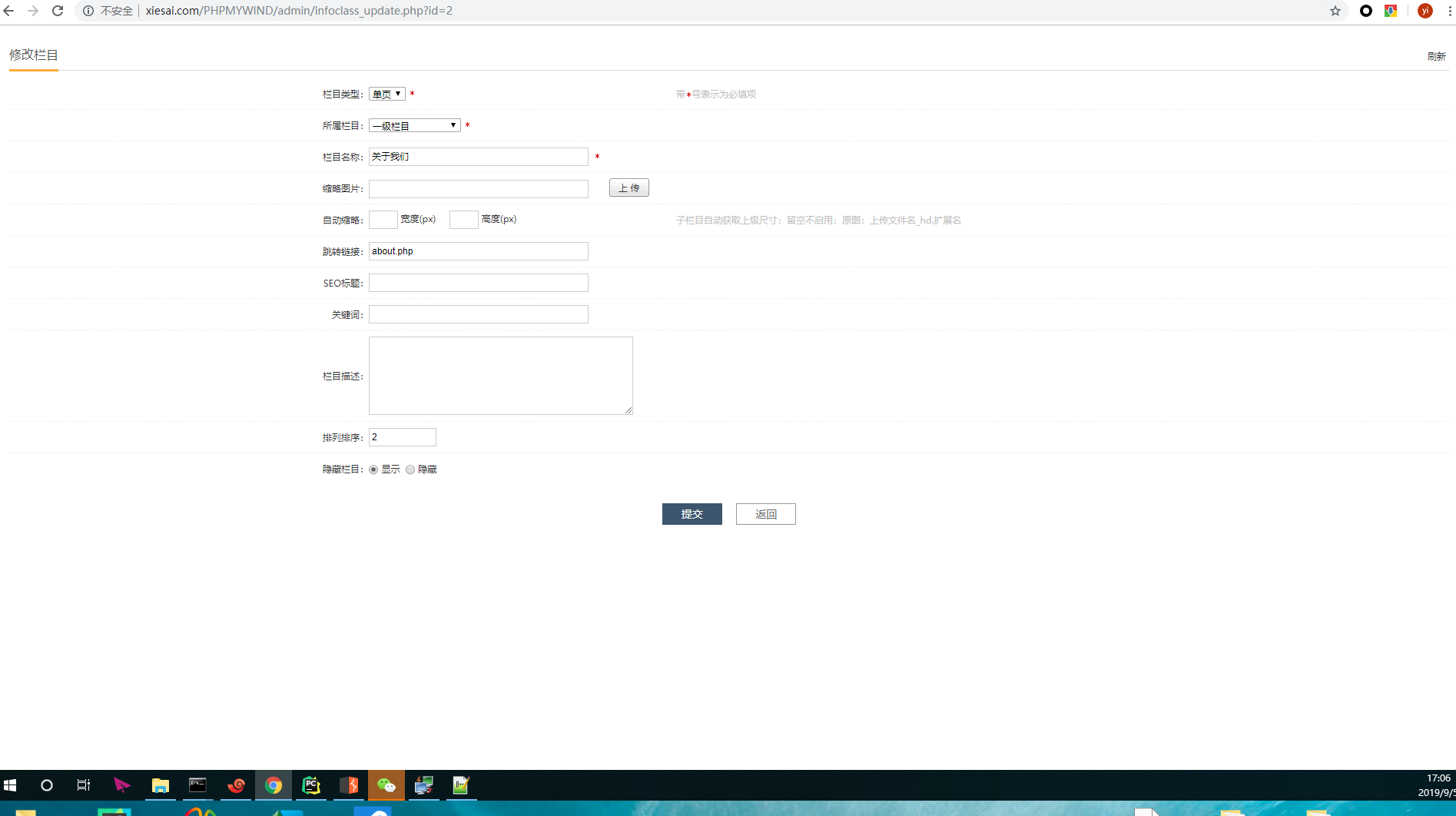1456x816 pixels.
Task: Open the Chrome three-dot menu
Action: pyautogui.click(x=1450, y=11)
